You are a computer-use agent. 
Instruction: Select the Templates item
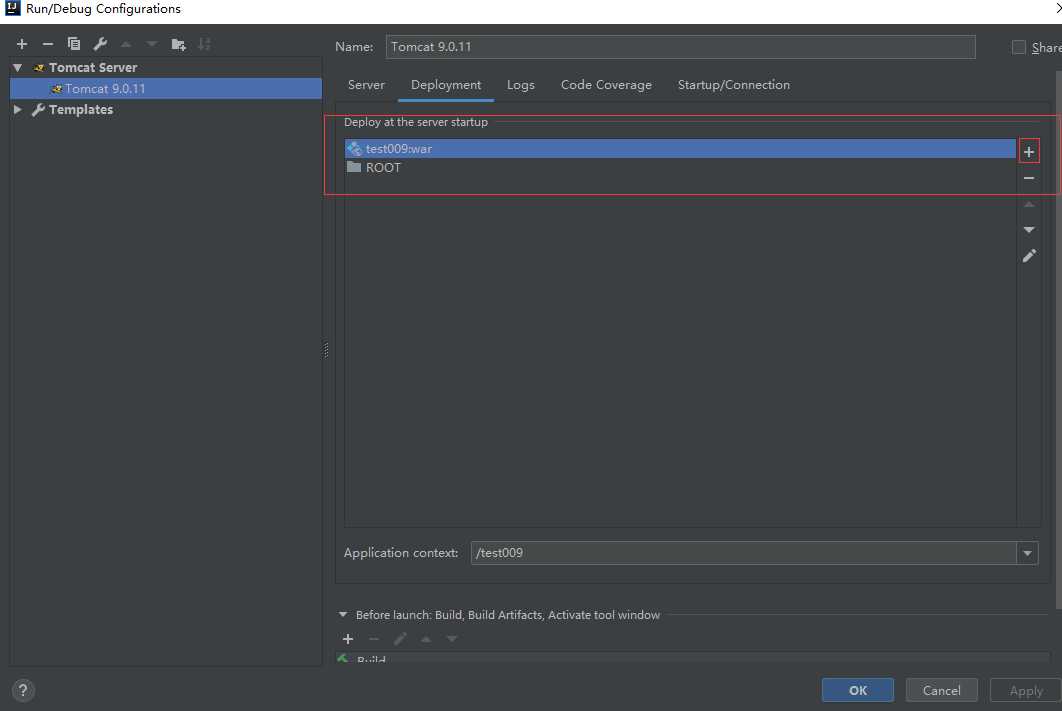81,109
